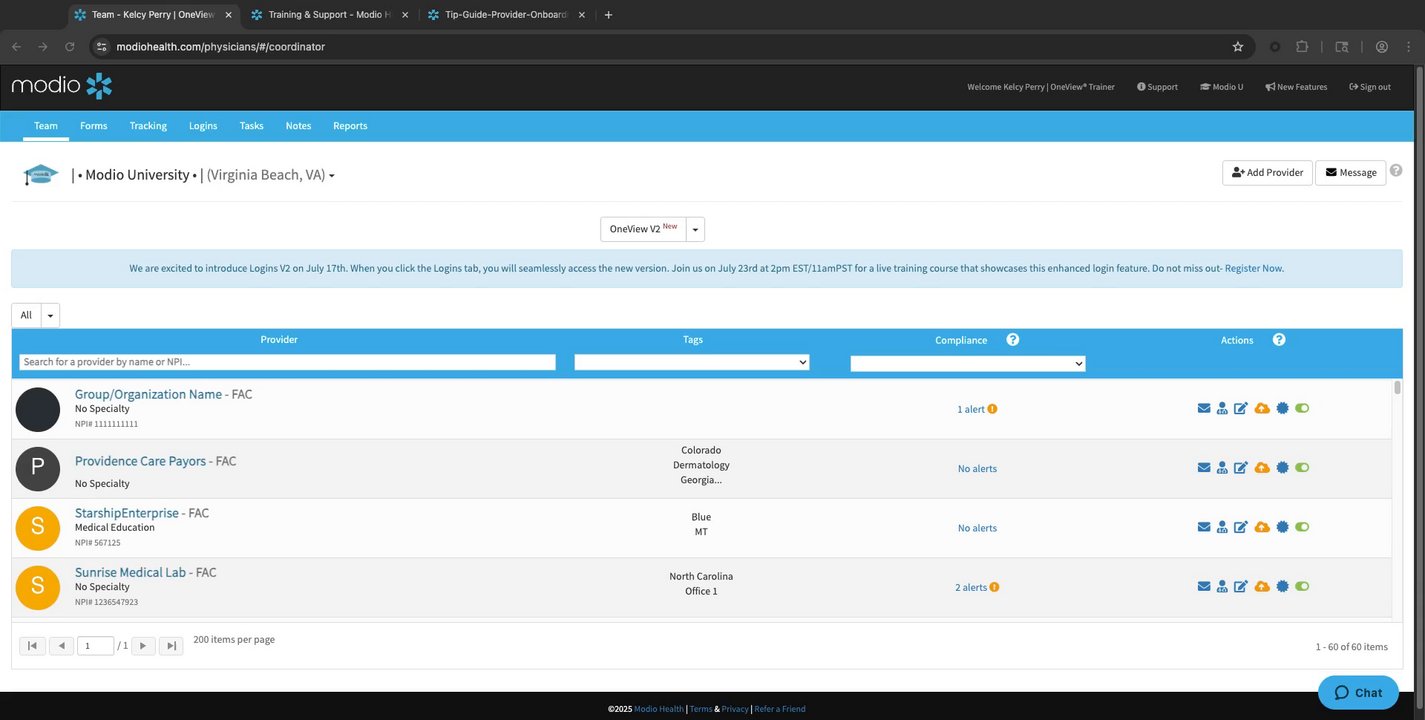
Task: Click the Modio University graduation cap icon
Action: [x=41, y=175]
